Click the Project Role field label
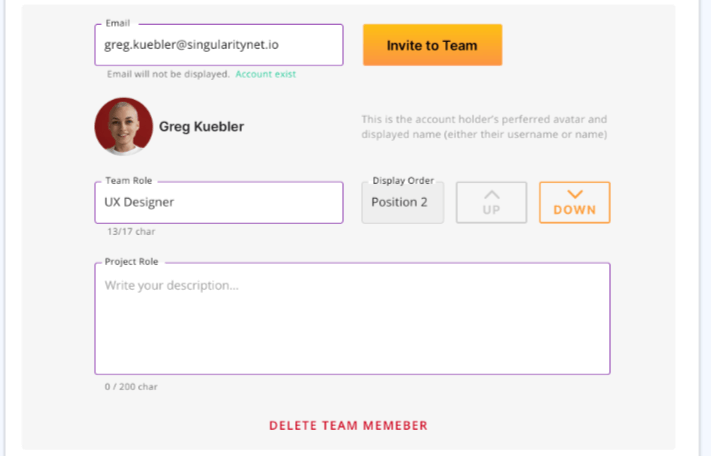This screenshot has width=711, height=456. tap(134, 262)
